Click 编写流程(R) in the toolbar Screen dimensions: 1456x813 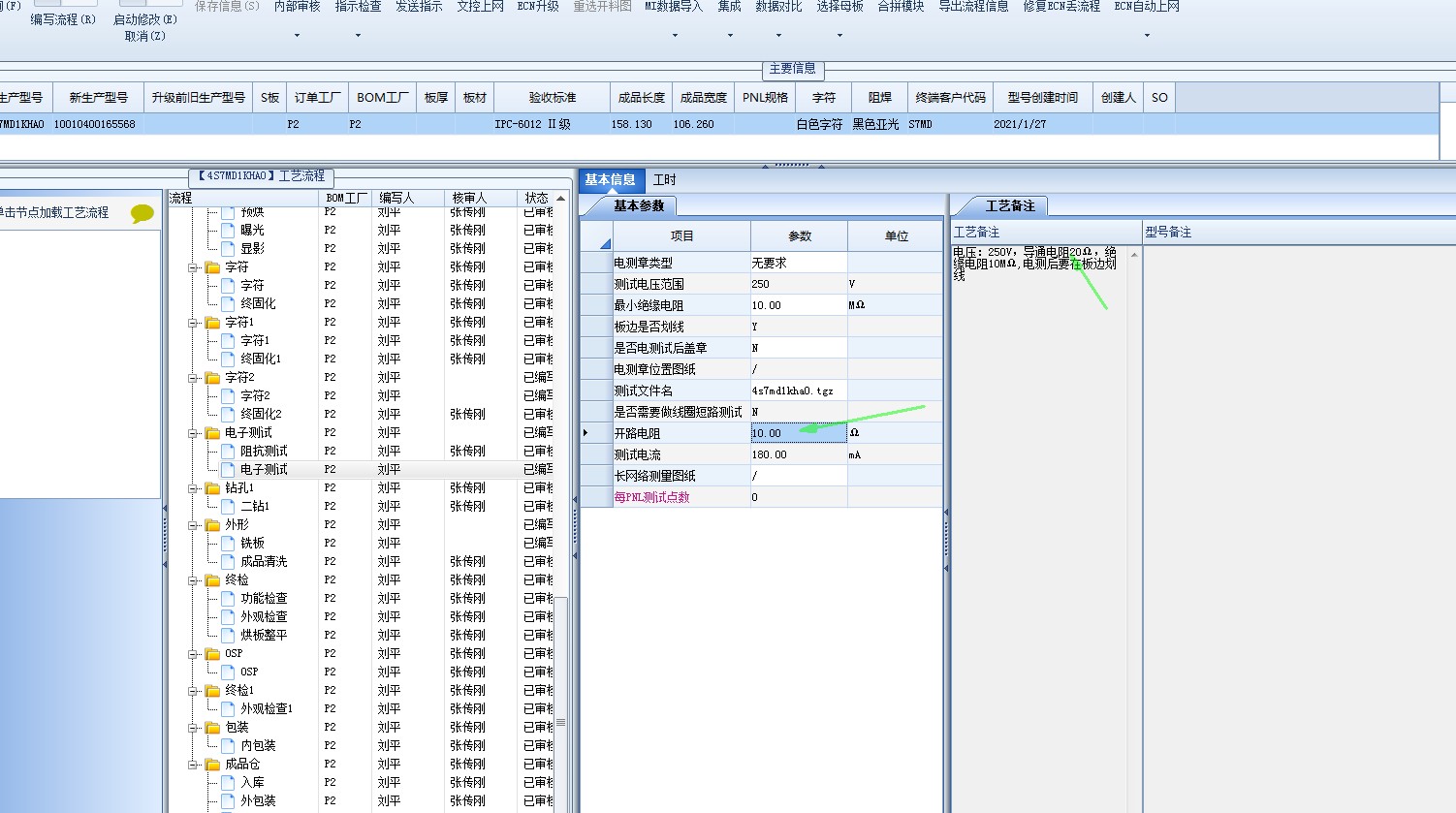(x=63, y=19)
